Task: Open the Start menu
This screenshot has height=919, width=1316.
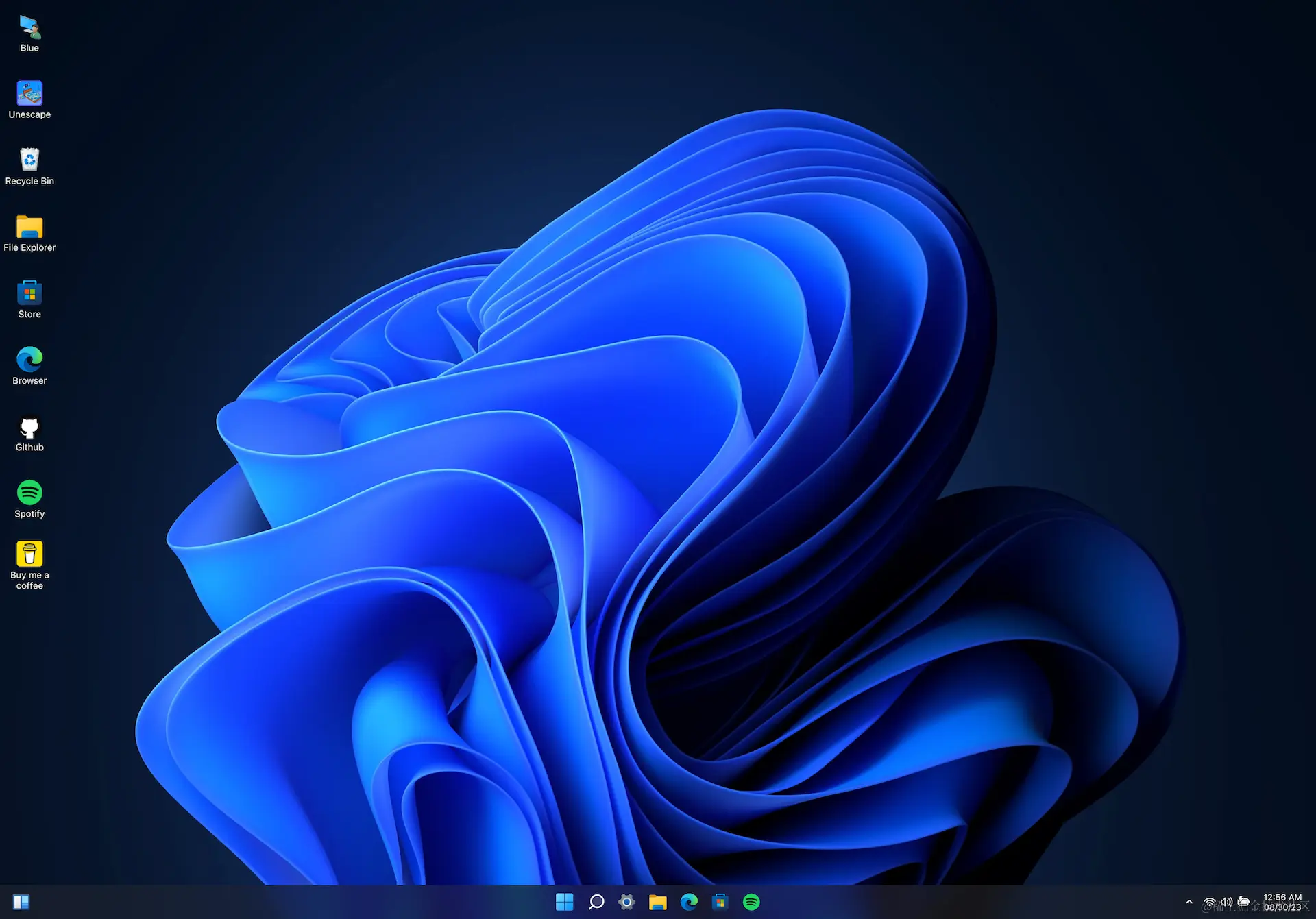Action: point(564,902)
